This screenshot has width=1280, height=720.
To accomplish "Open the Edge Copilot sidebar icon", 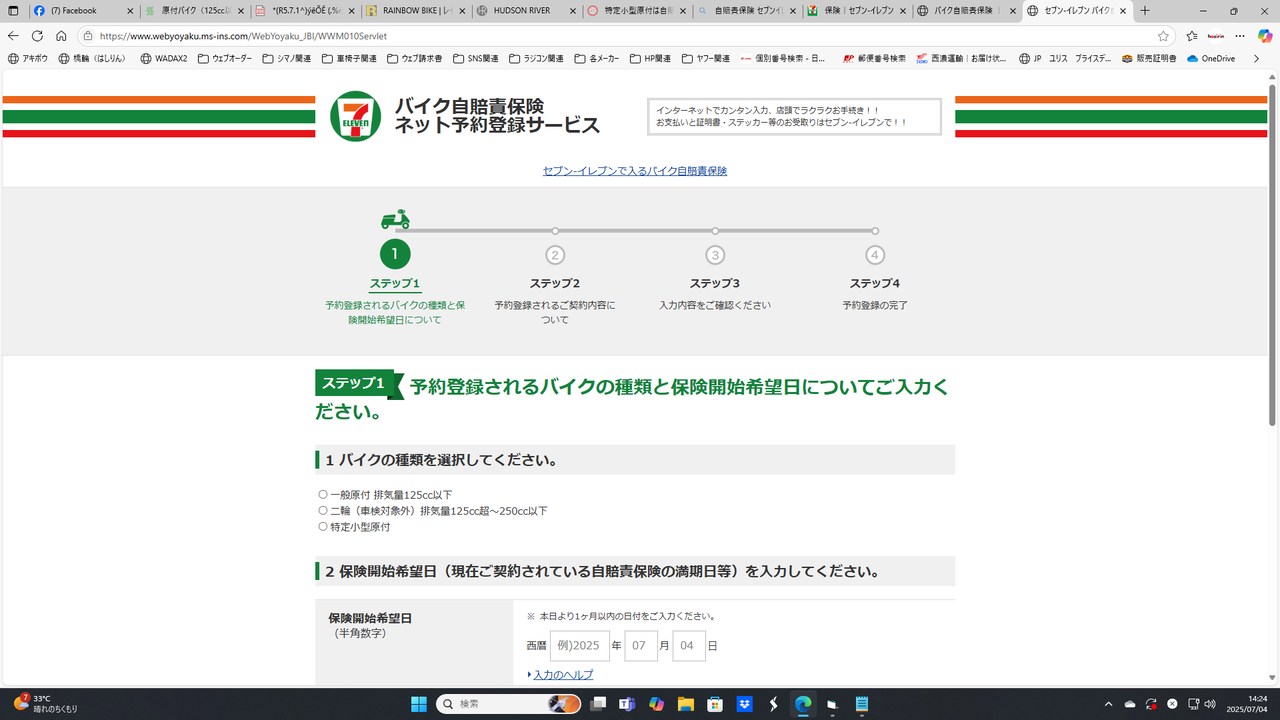I will point(1264,36).
